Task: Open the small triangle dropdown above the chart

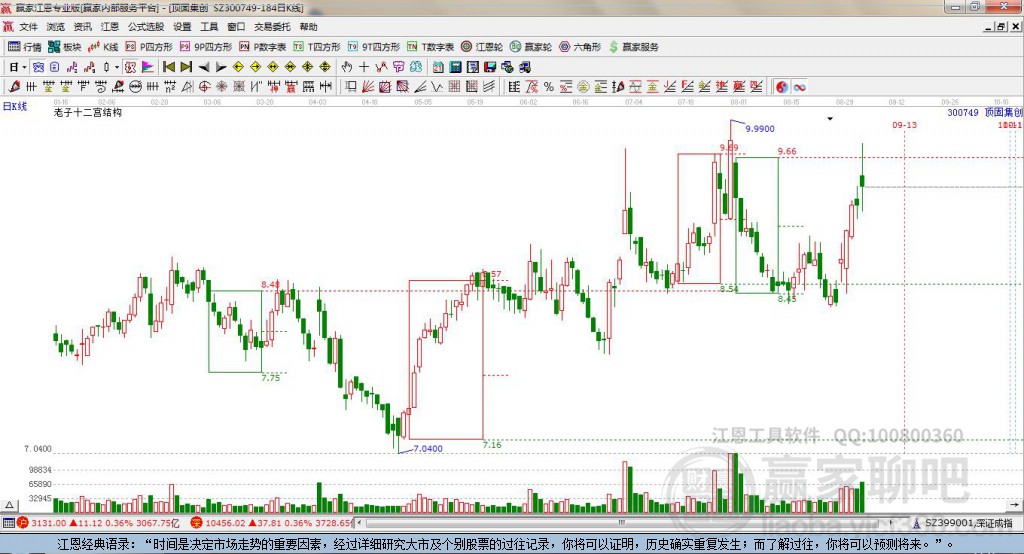Action: [830, 119]
